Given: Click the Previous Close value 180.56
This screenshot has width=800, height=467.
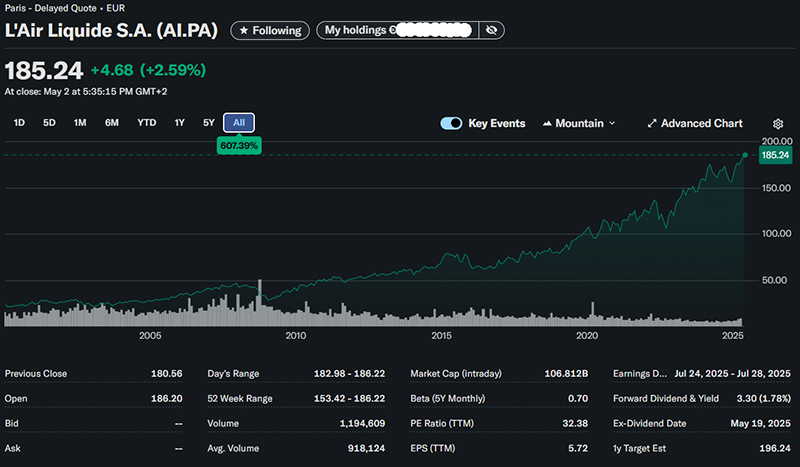Looking at the screenshot, I should [x=166, y=374].
